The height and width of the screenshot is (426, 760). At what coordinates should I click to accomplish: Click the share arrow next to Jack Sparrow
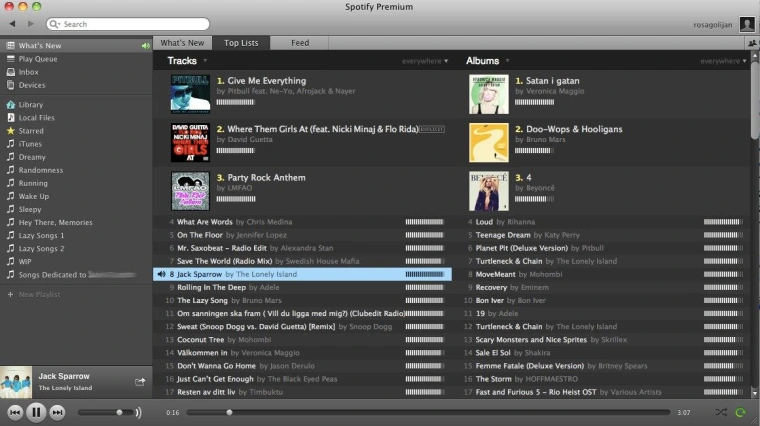tap(140, 382)
